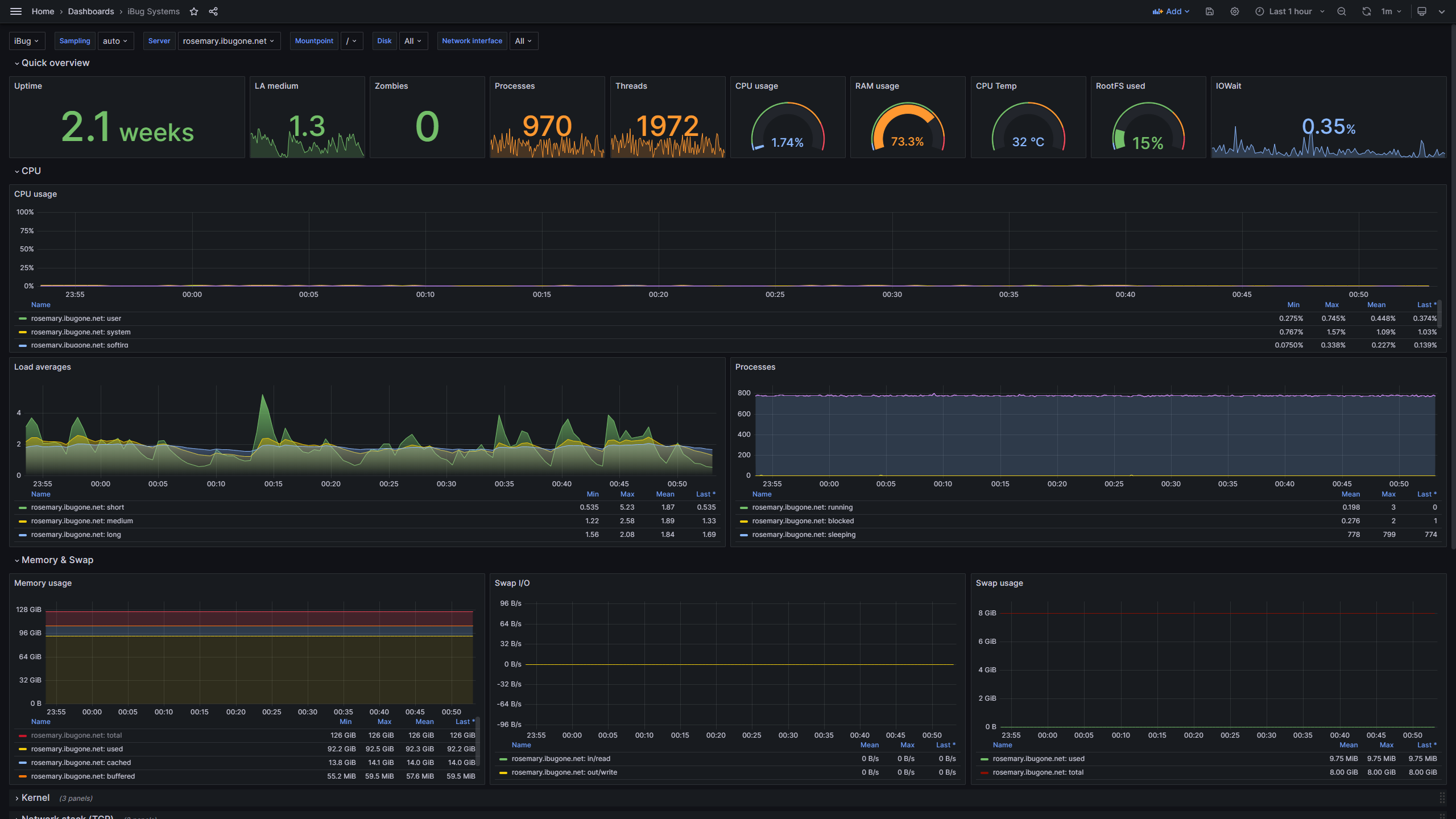The height and width of the screenshot is (819, 1456).
Task: Toggle the 'user' CPU series in legend
Action: coord(76,318)
